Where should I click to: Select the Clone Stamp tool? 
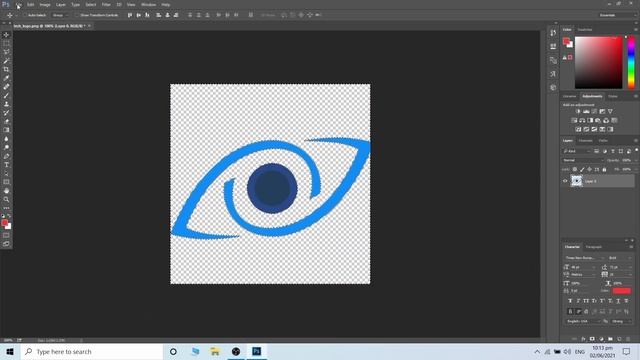coord(6,104)
